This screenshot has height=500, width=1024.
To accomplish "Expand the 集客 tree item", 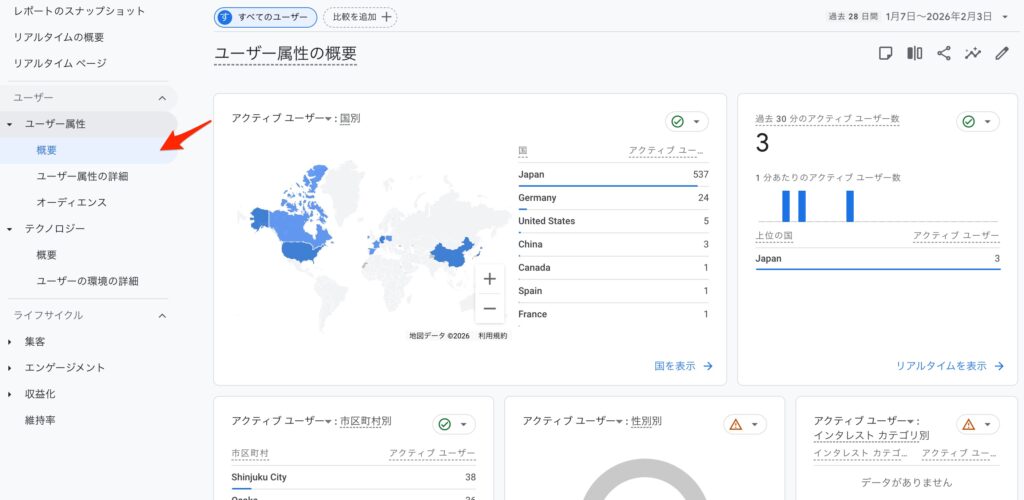I will coord(10,342).
